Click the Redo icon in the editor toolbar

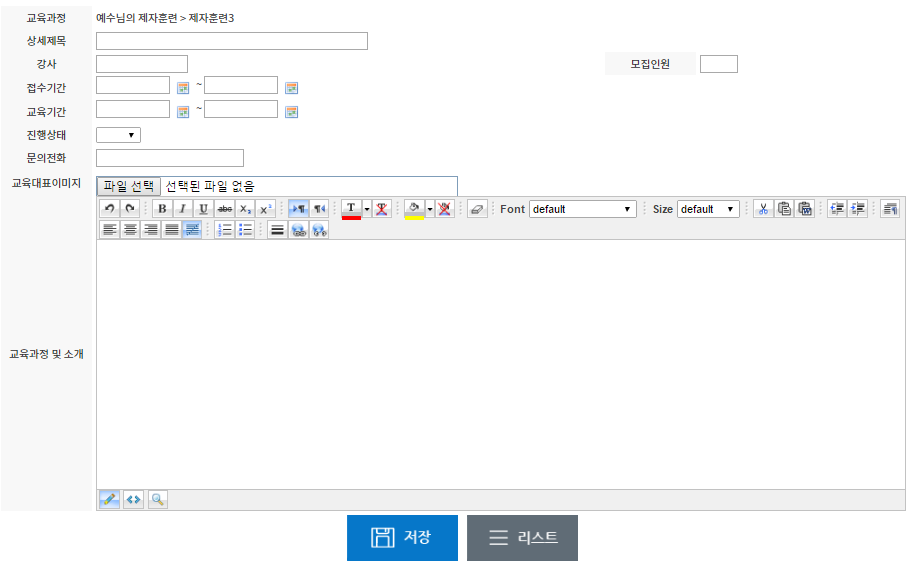click(x=130, y=209)
